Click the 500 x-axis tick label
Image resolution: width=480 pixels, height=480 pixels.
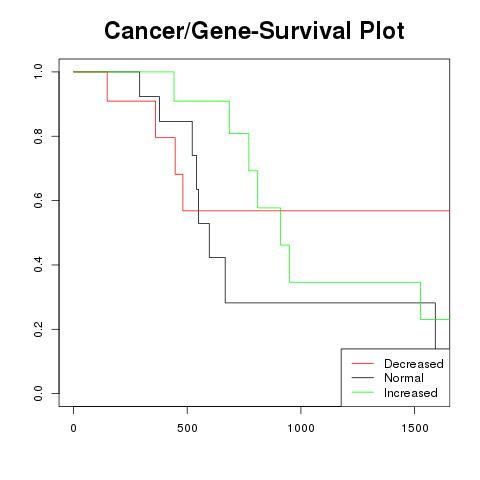187,428
